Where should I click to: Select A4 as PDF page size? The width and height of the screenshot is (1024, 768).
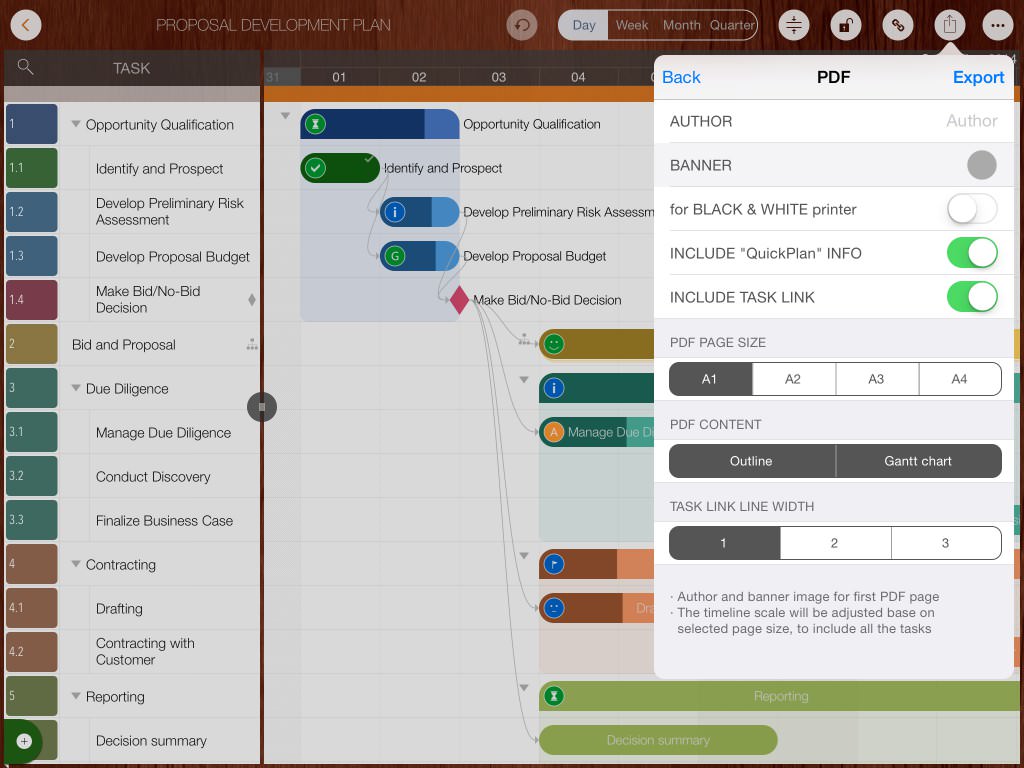959,379
